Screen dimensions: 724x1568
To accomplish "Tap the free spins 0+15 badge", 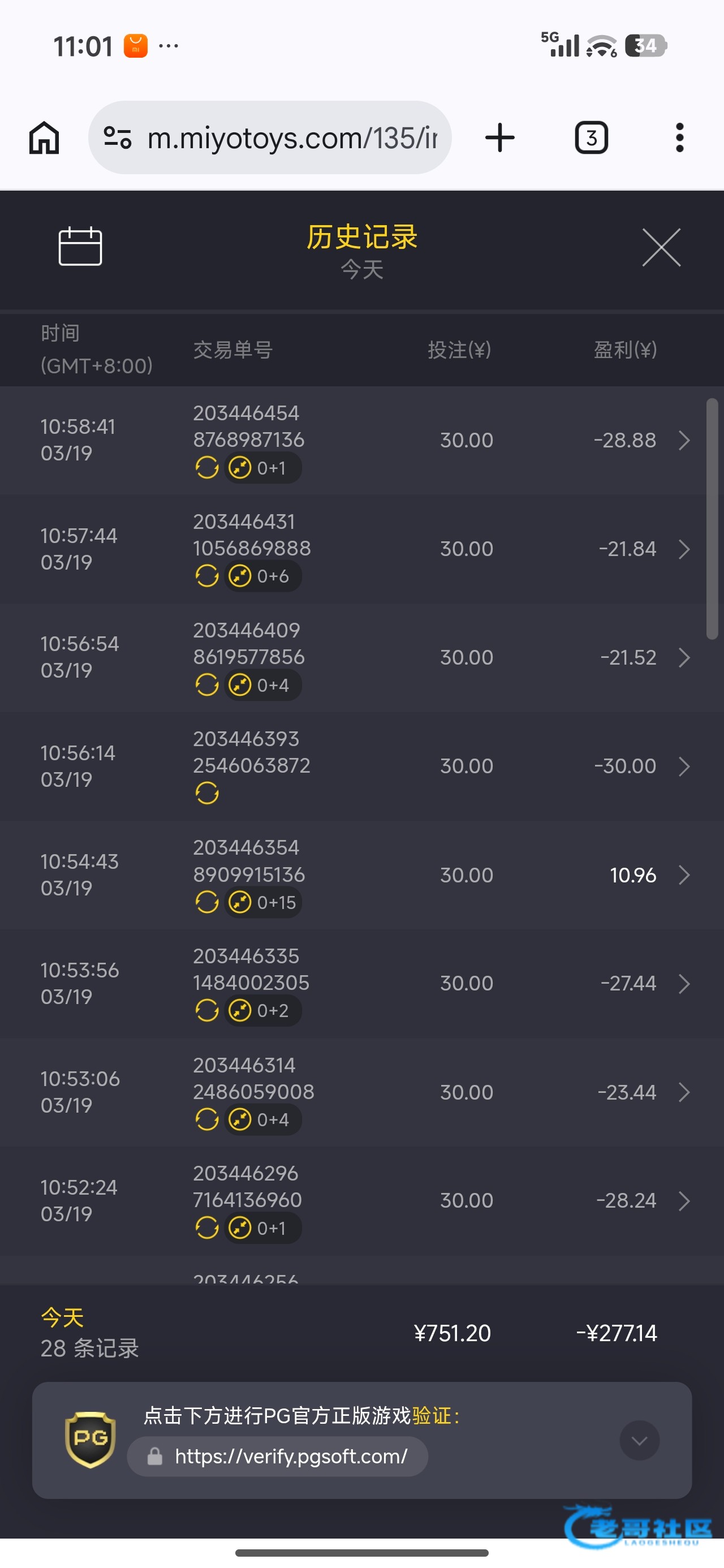I will pyautogui.click(x=264, y=902).
